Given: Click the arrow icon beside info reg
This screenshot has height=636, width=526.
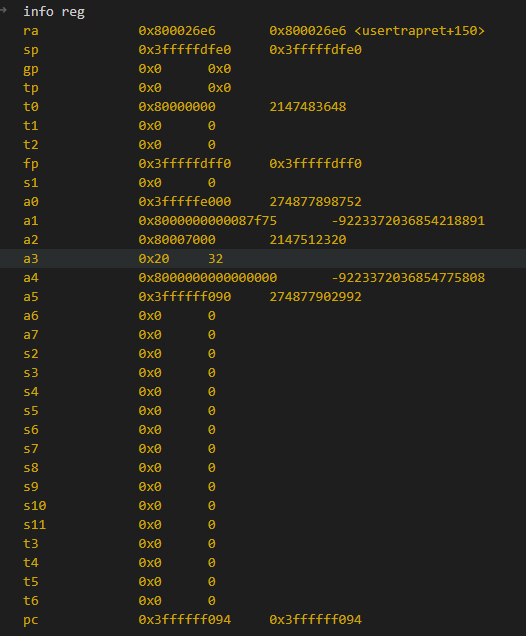Looking at the screenshot, I should 3,10.
